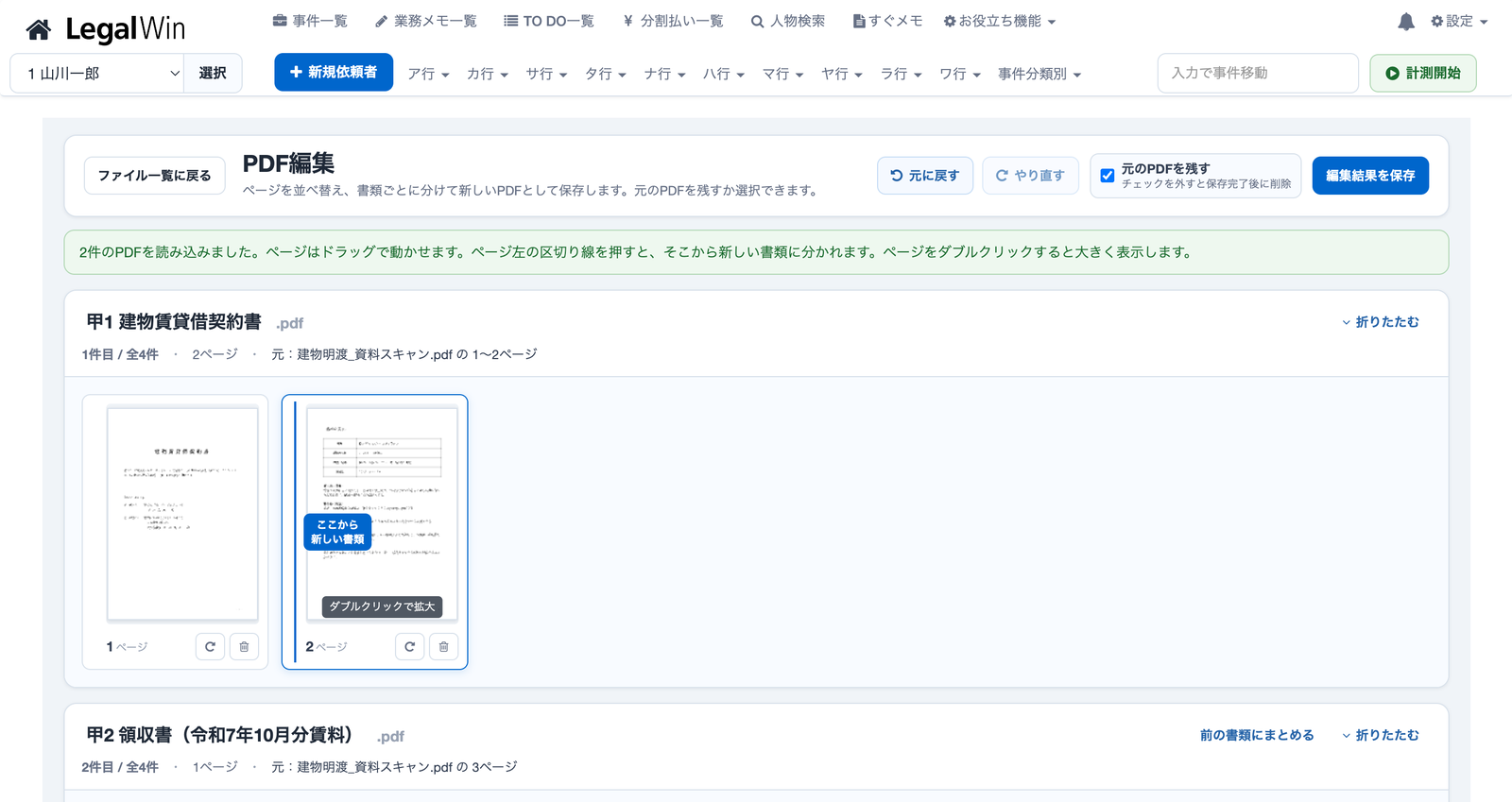Screen dimensions: 1512x802
Task: Collapse 甲1 建物賃貸借契約書 section with 折りたたむ
Action: pyautogui.click(x=1381, y=322)
